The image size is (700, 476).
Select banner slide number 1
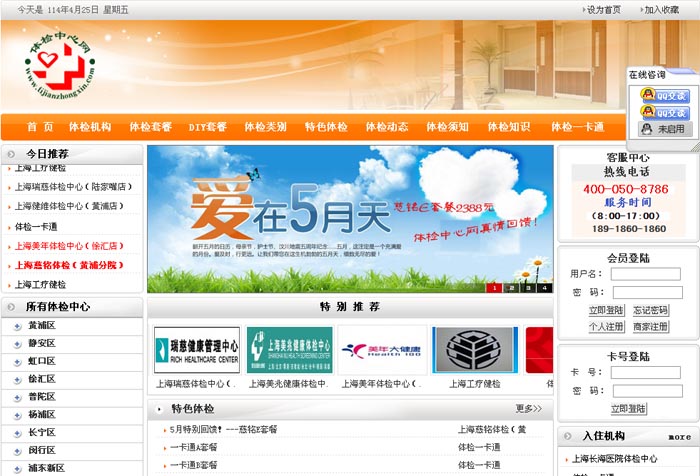pyautogui.click(x=494, y=288)
